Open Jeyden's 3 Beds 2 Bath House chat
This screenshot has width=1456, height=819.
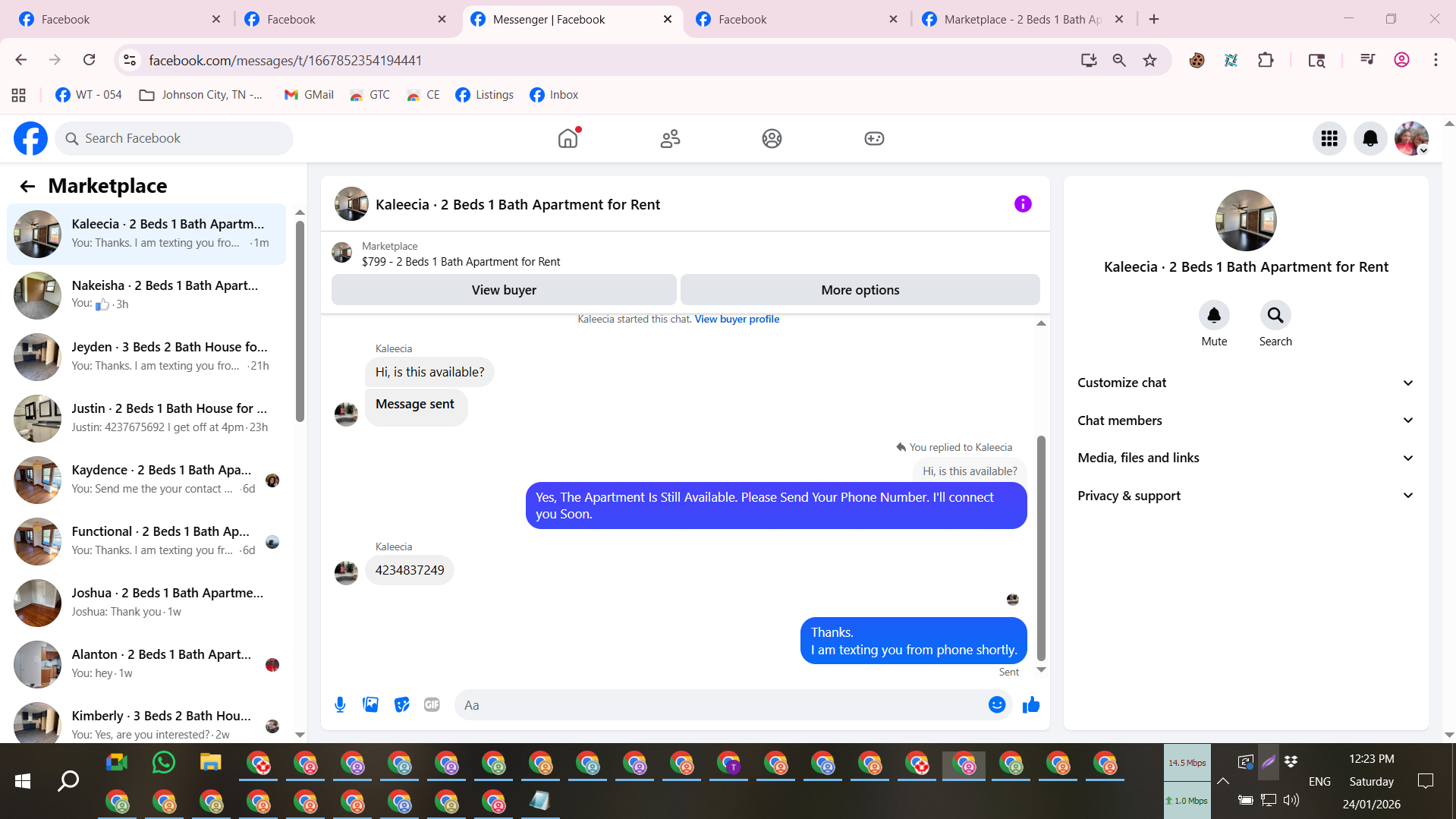146,357
